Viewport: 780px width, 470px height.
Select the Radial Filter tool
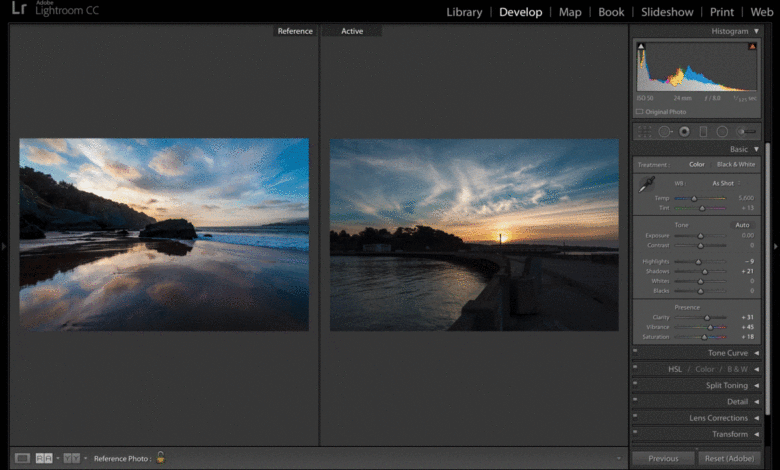[722, 131]
